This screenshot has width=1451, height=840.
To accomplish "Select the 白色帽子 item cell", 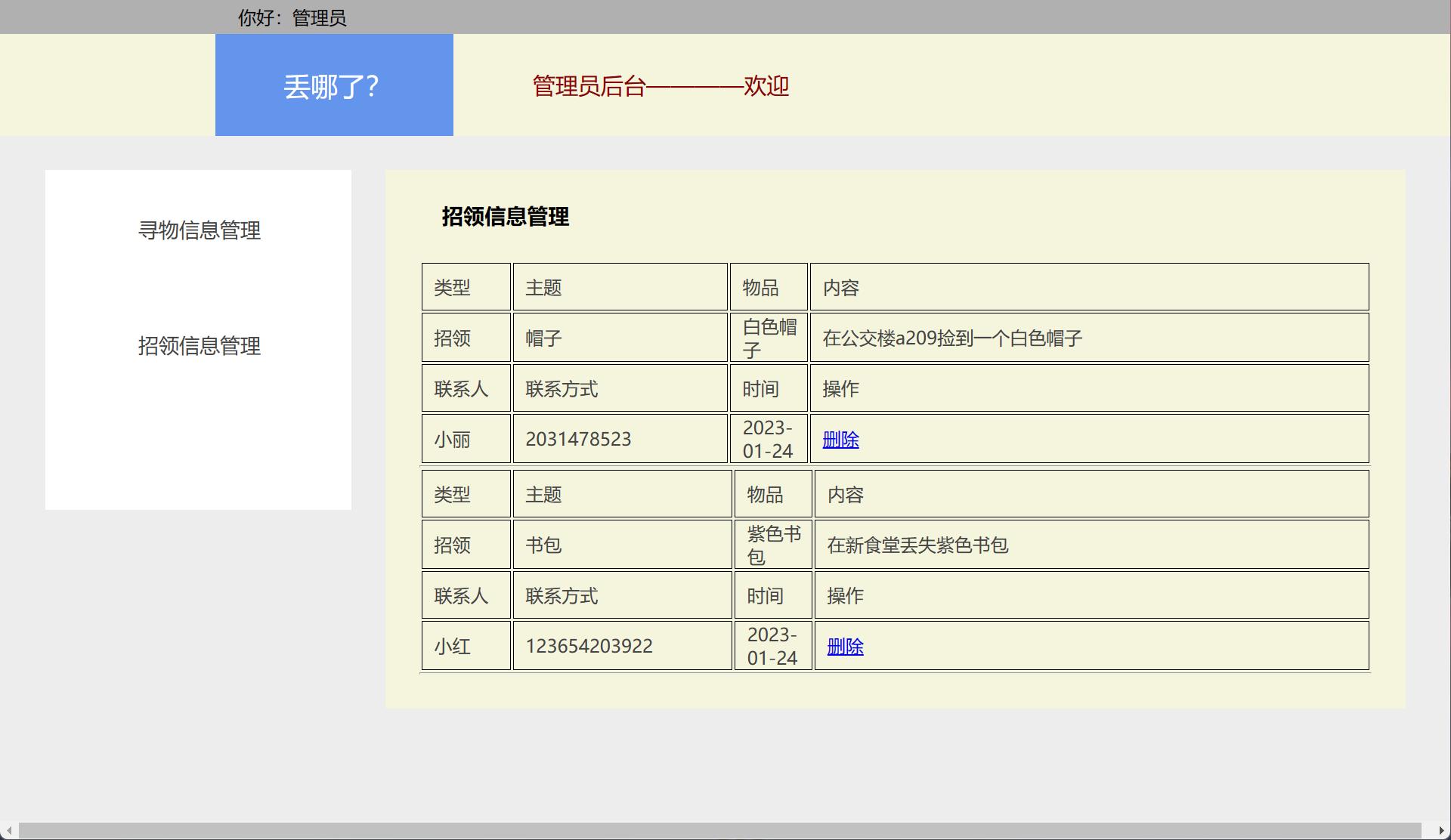I will (769, 337).
